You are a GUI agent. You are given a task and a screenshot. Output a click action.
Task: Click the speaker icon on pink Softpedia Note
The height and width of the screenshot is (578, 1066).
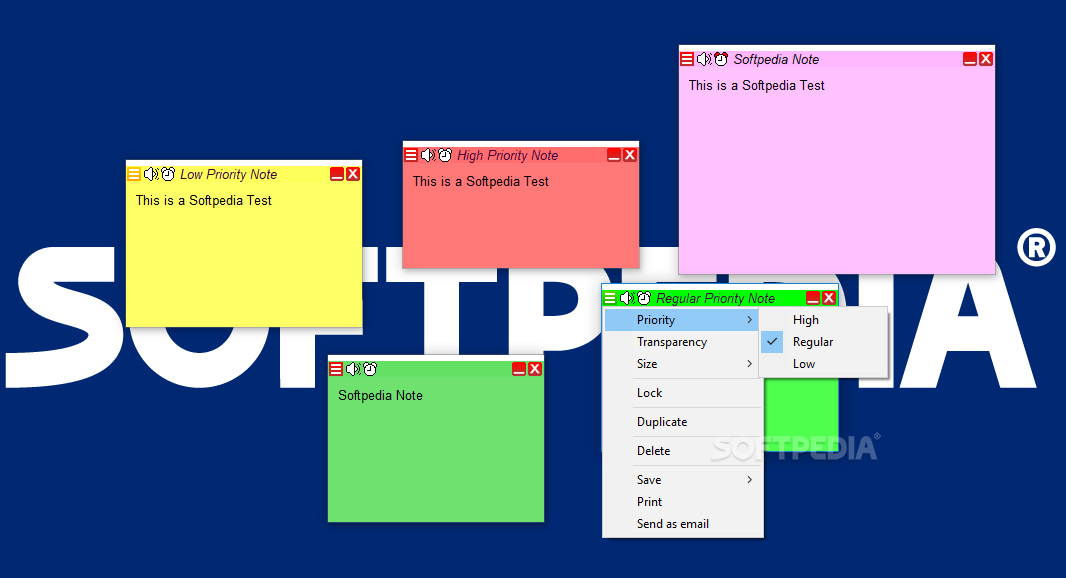tap(704, 59)
